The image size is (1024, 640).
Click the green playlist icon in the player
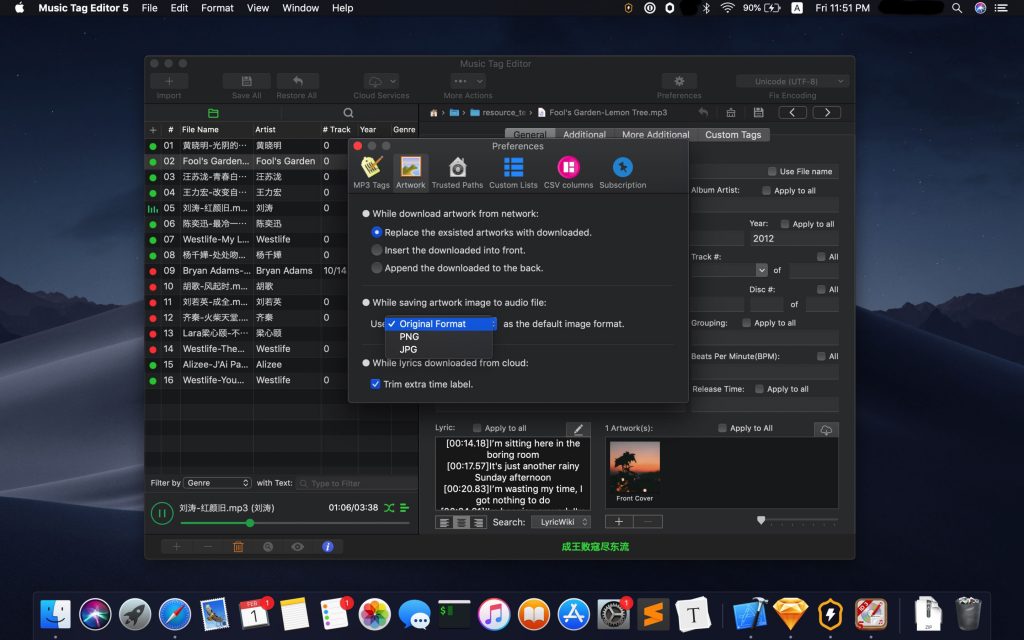tap(405, 507)
